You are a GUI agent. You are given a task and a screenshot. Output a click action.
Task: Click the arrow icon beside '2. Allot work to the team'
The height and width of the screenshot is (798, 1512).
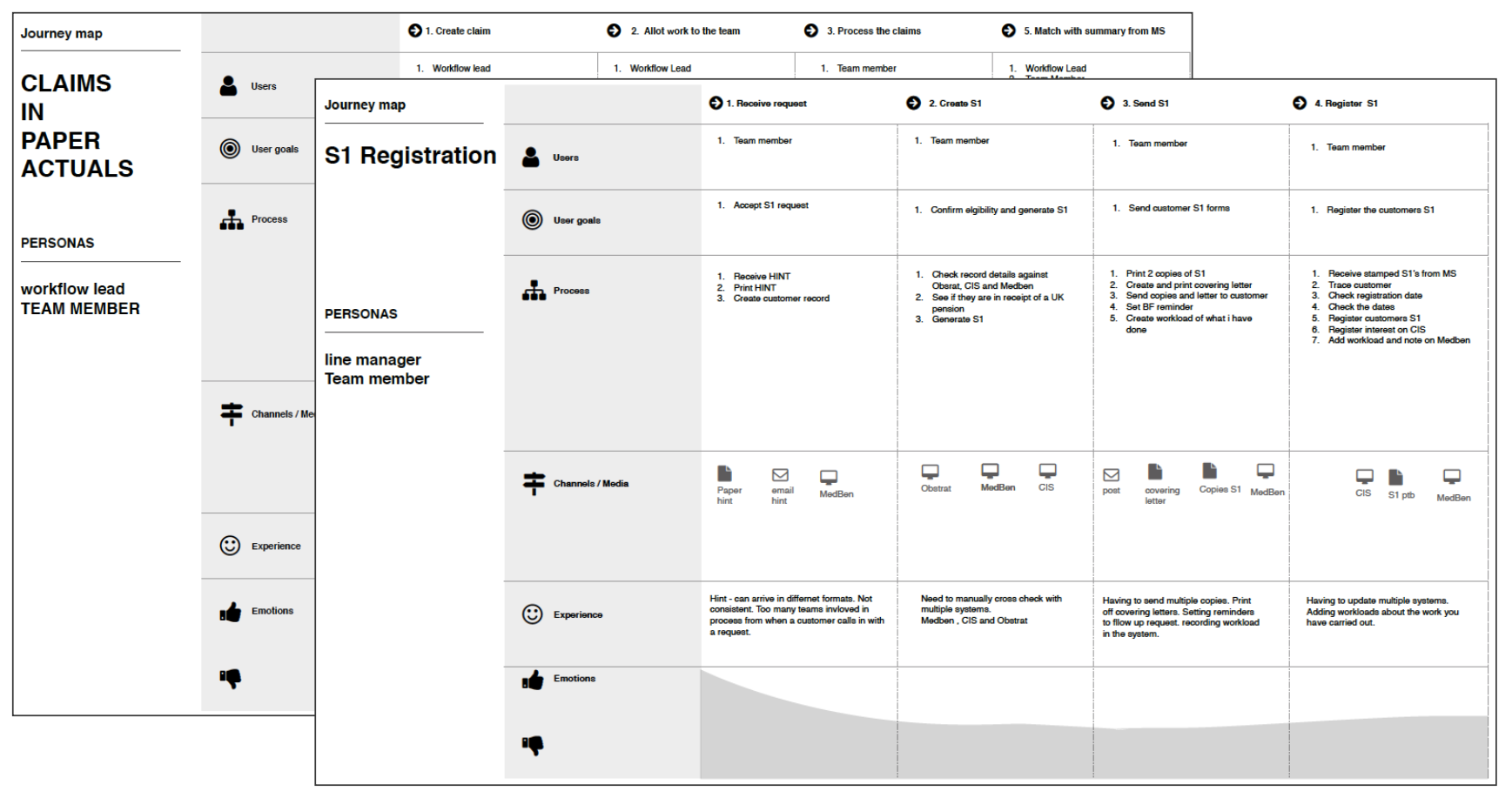[x=614, y=30]
